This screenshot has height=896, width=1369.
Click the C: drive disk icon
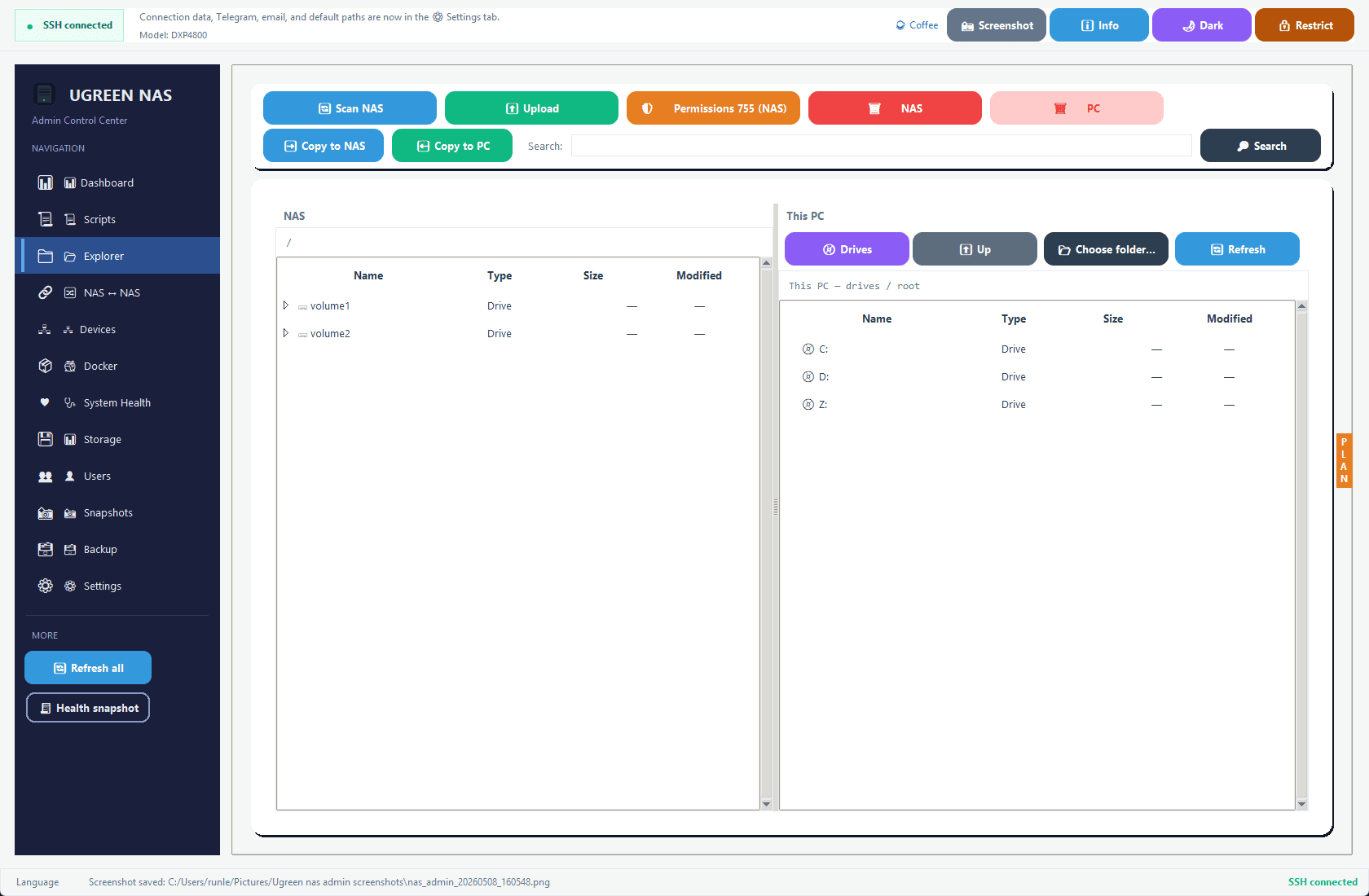click(x=808, y=349)
